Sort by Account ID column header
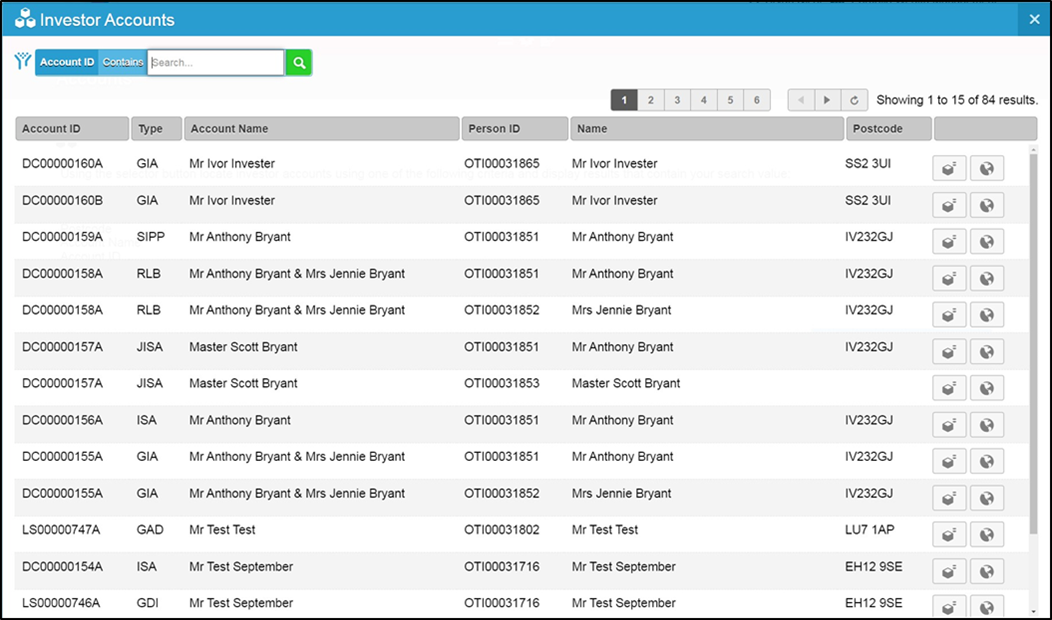This screenshot has height=620, width=1052. coord(72,129)
